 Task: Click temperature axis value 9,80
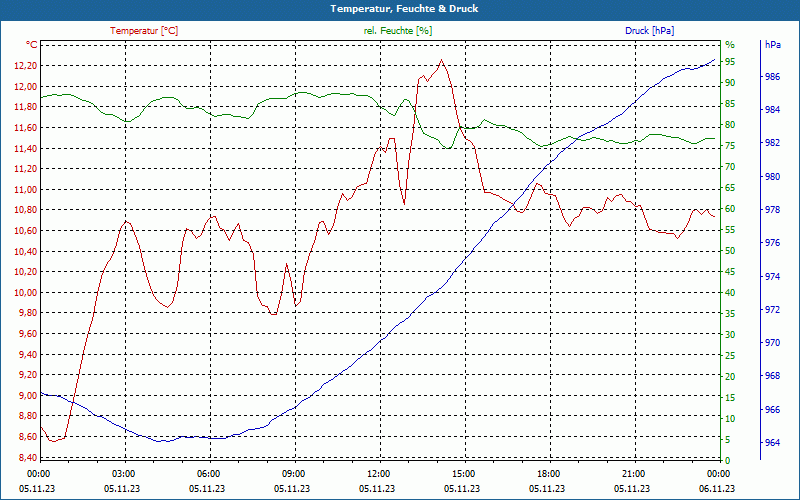pos(29,313)
